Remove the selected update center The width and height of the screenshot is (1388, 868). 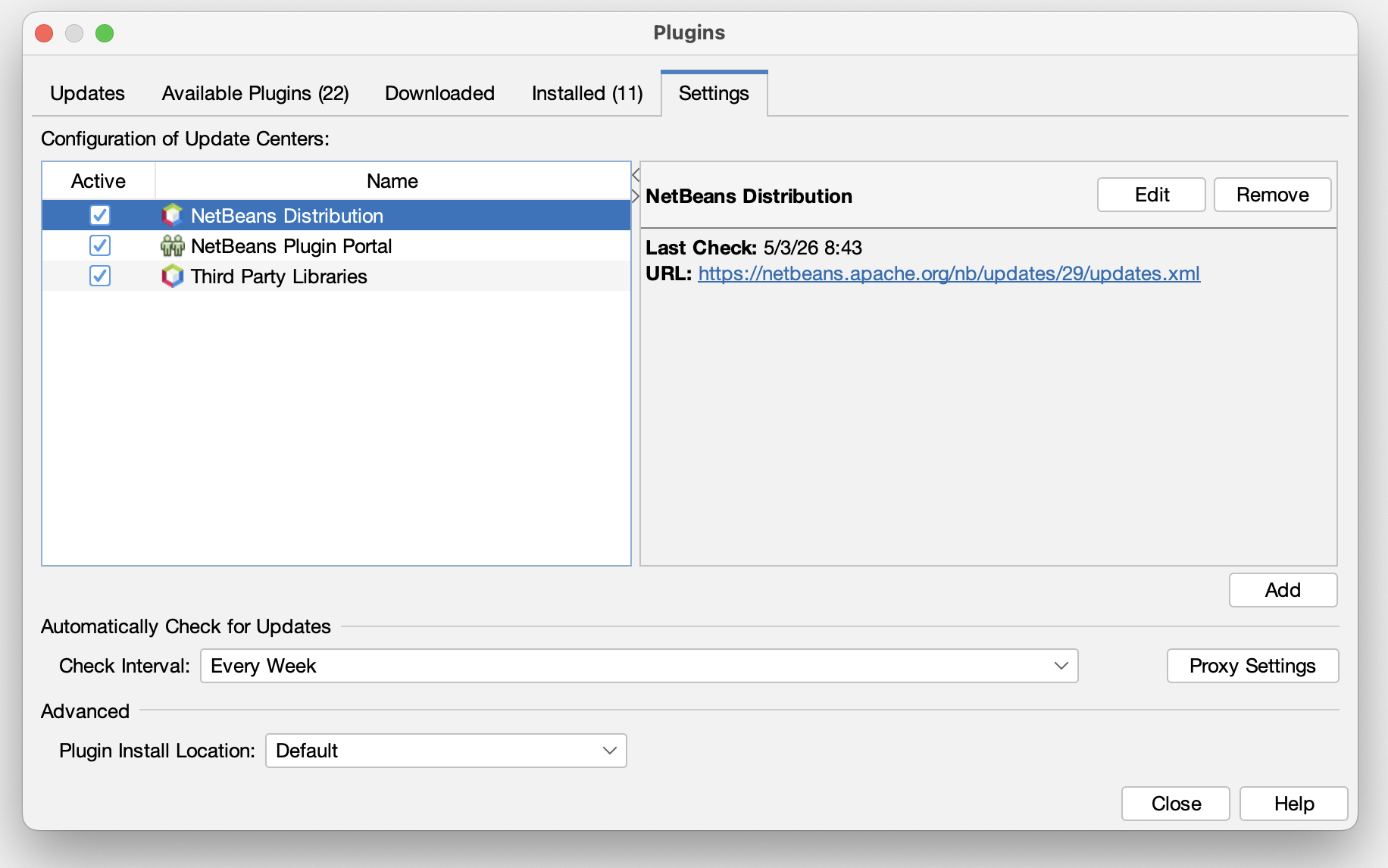click(1273, 195)
